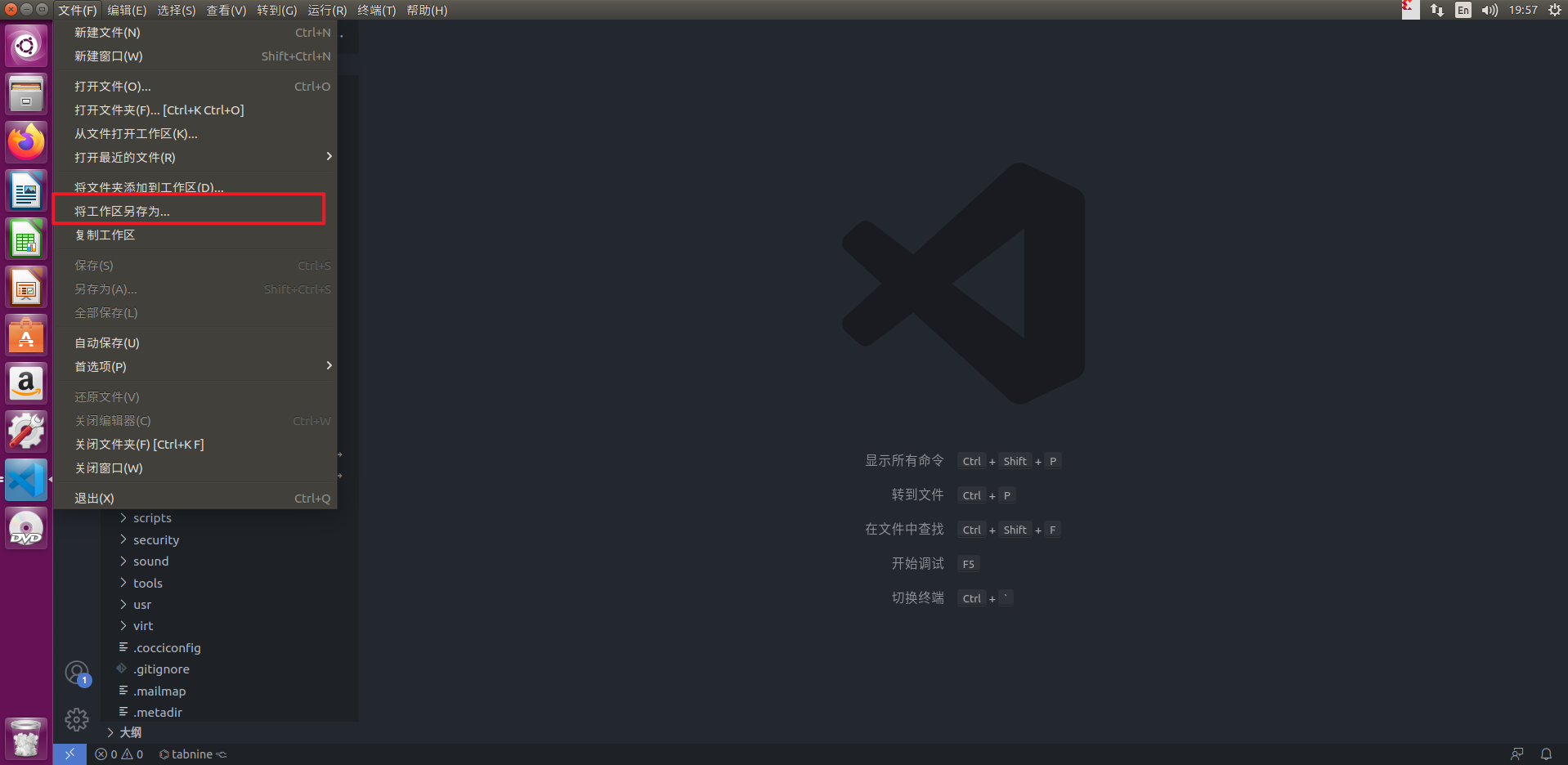Open LibreOffice Impress from the dock
Image resolution: width=1568 pixels, height=765 pixels.
[x=26, y=287]
